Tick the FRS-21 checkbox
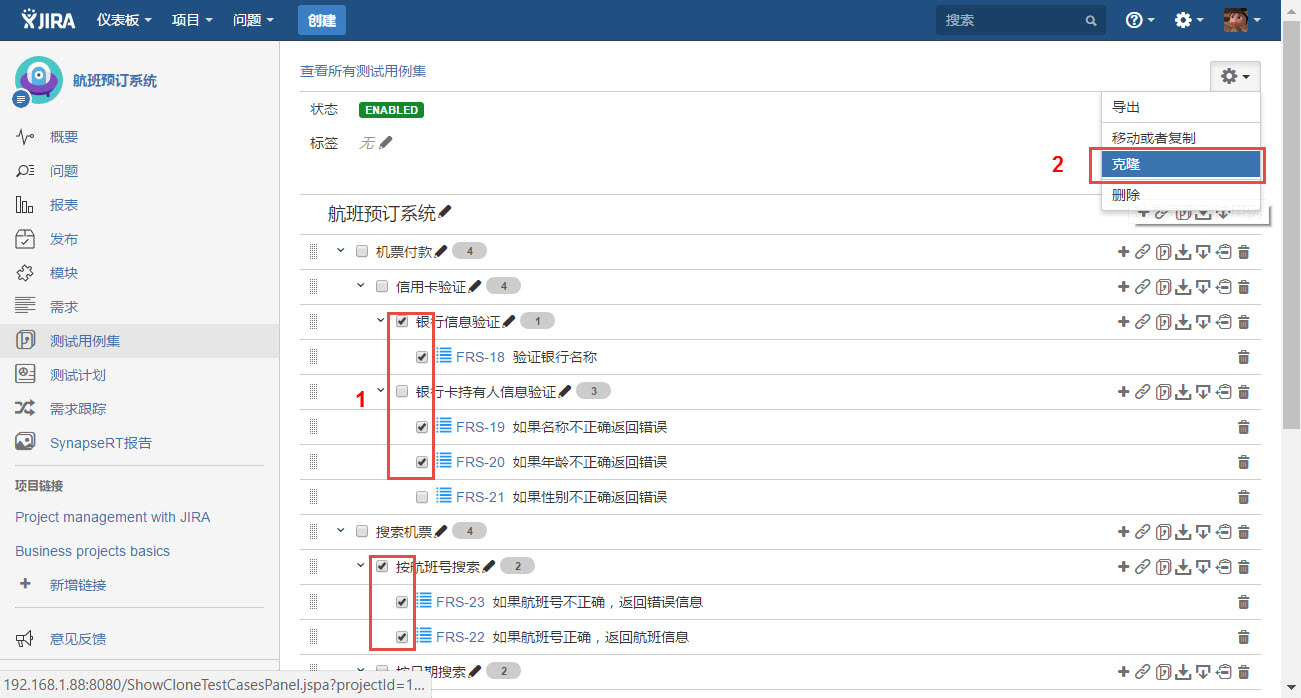This screenshot has height=698, width=1301. pos(422,497)
